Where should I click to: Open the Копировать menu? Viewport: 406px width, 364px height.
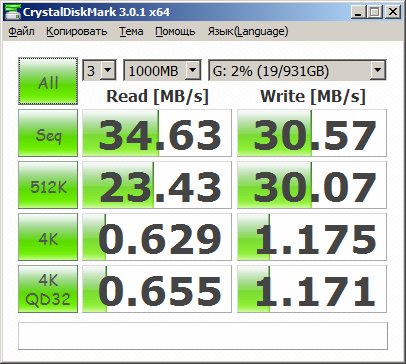(x=77, y=31)
